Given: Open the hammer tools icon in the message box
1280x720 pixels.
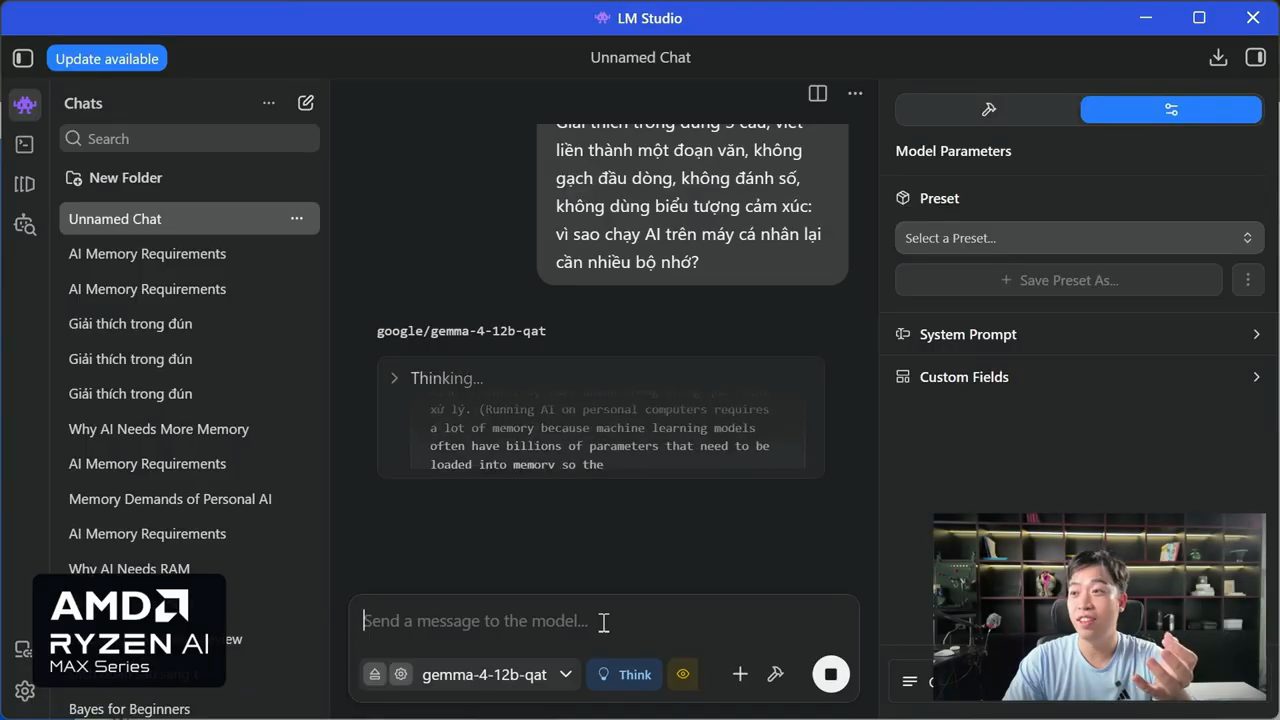Looking at the screenshot, I should (x=775, y=674).
